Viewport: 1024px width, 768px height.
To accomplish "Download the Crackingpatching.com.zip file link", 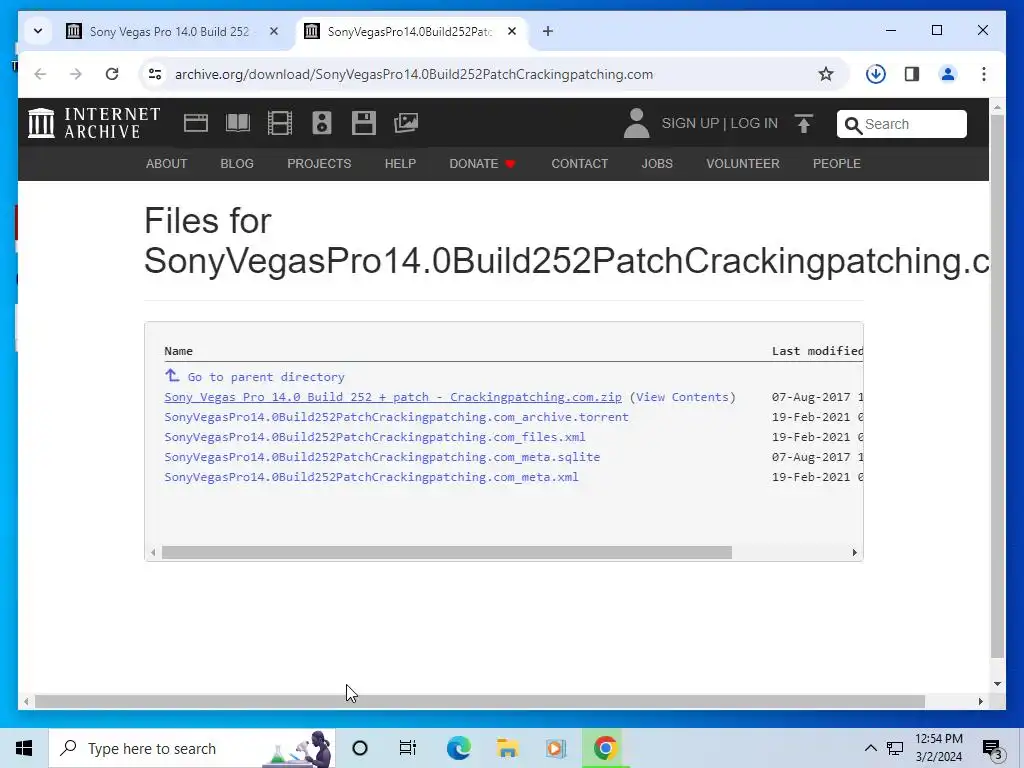I will (393, 397).
